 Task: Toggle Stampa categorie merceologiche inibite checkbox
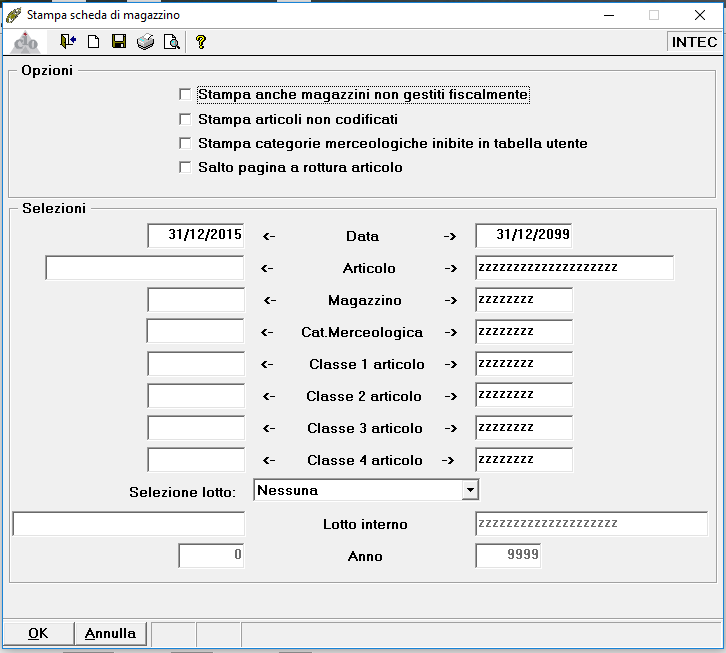point(185,144)
